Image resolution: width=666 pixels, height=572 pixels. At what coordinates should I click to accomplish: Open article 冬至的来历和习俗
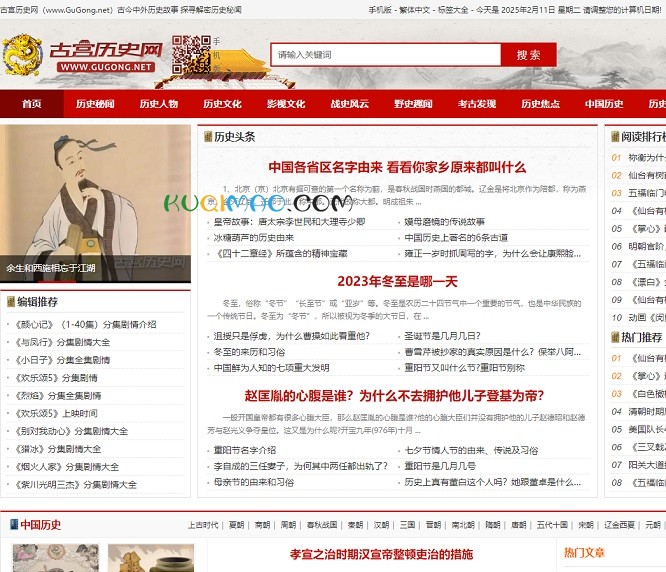click(x=249, y=352)
